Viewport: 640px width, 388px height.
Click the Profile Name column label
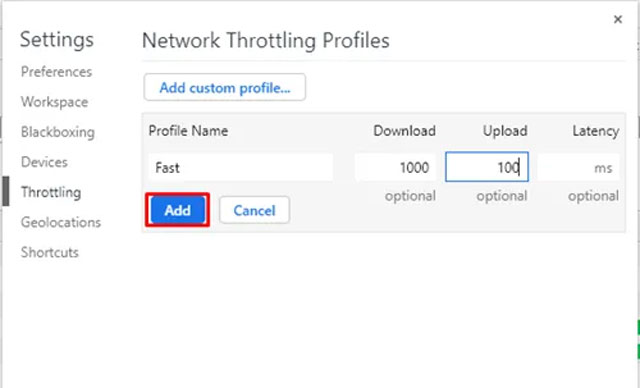[188, 131]
